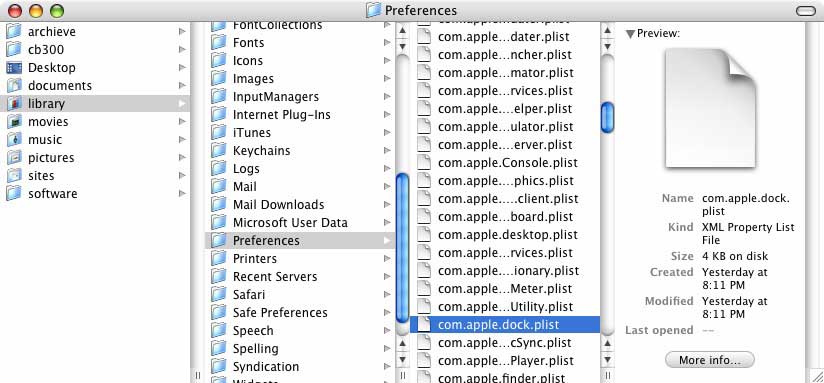This screenshot has width=824, height=383.
Task: Click the Library column resize handle
Action: coord(403,375)
